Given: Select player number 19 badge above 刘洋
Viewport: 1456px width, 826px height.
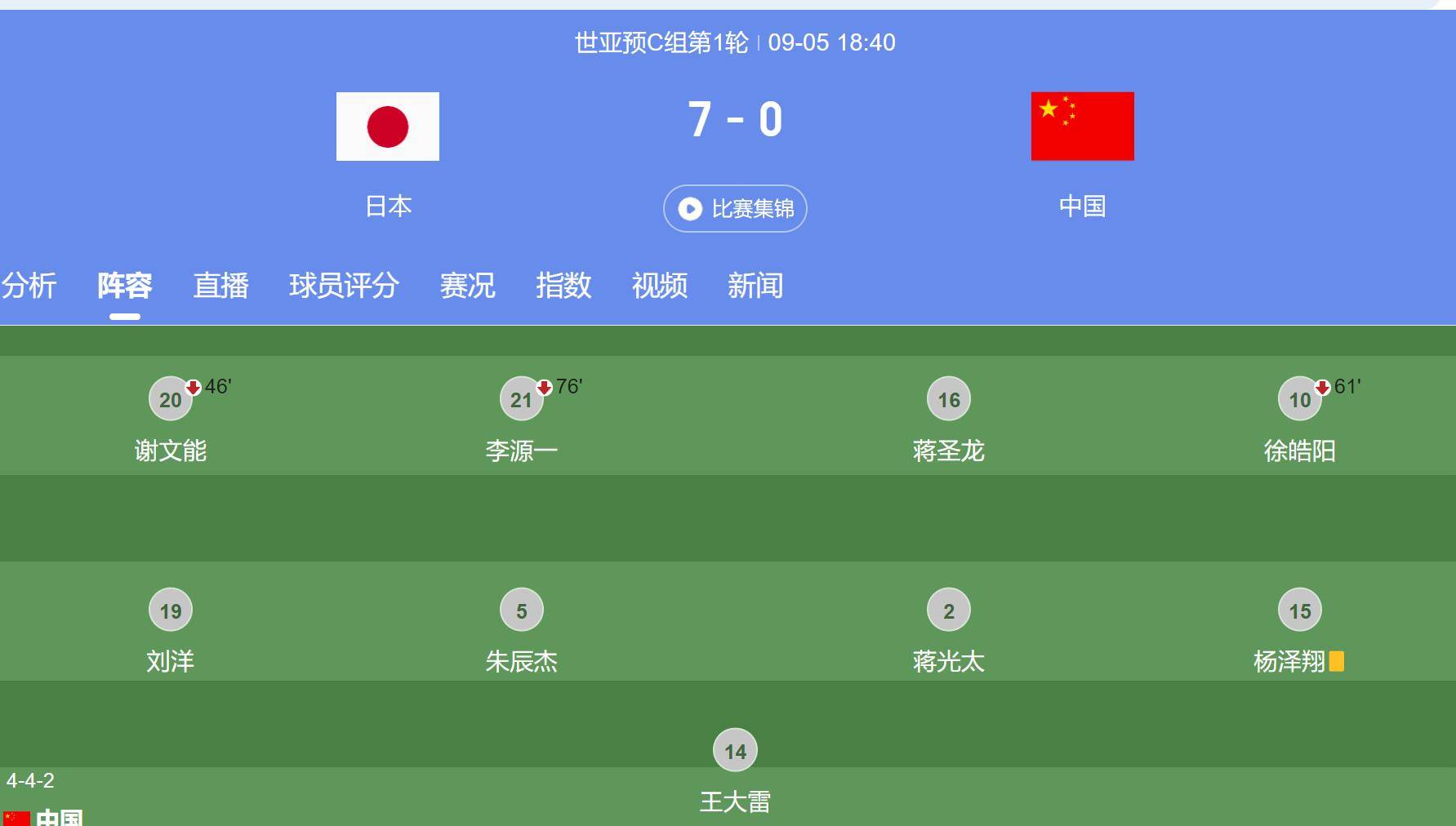Looking at the screenshot, I should point(170,609).
